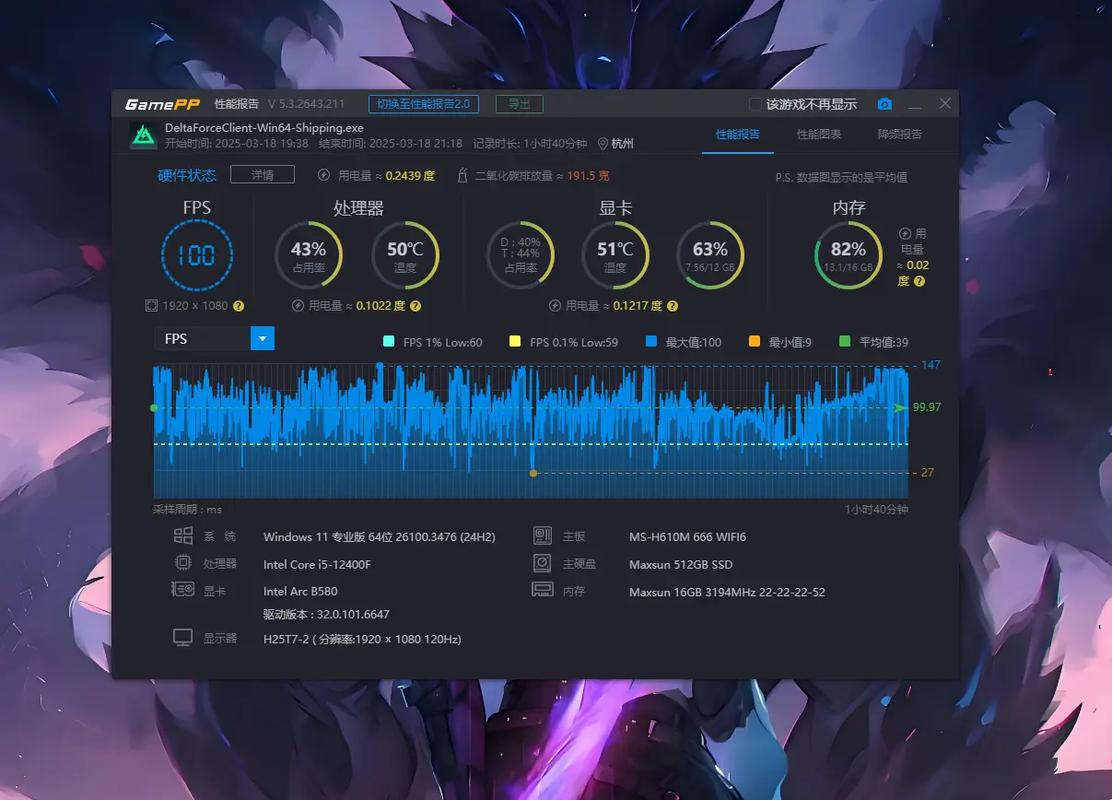This screenshot has height=800, width=1112.
Task: Click the CO2 emission bottle icon
Action: 462,175
